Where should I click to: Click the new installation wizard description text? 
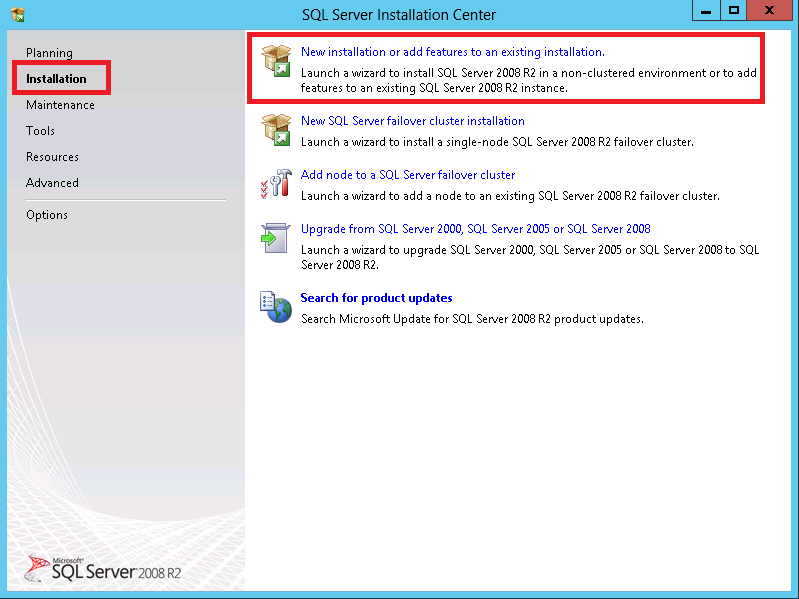528,80
